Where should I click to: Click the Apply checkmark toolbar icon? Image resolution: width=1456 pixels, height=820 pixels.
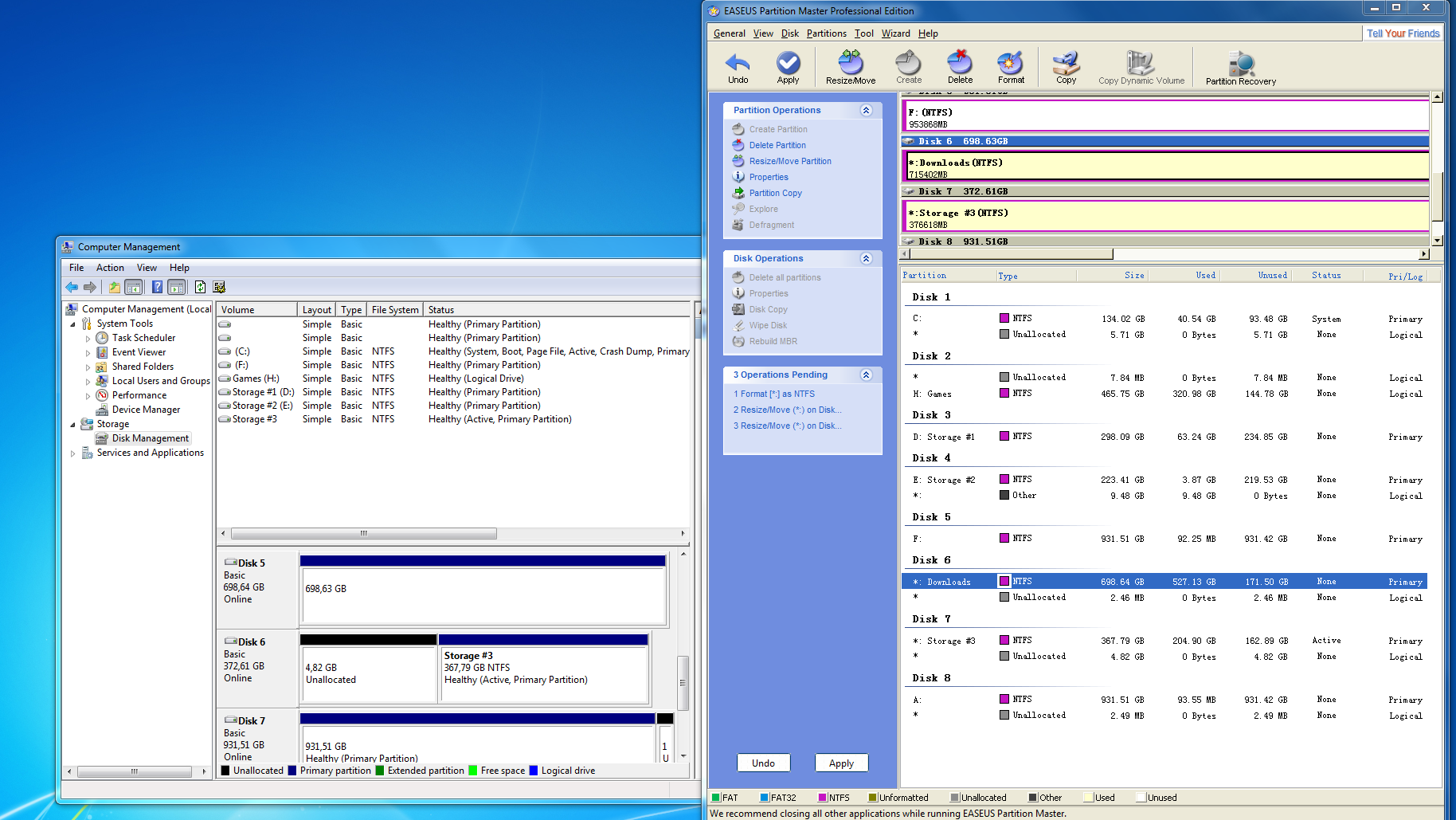tap(788, 68)
